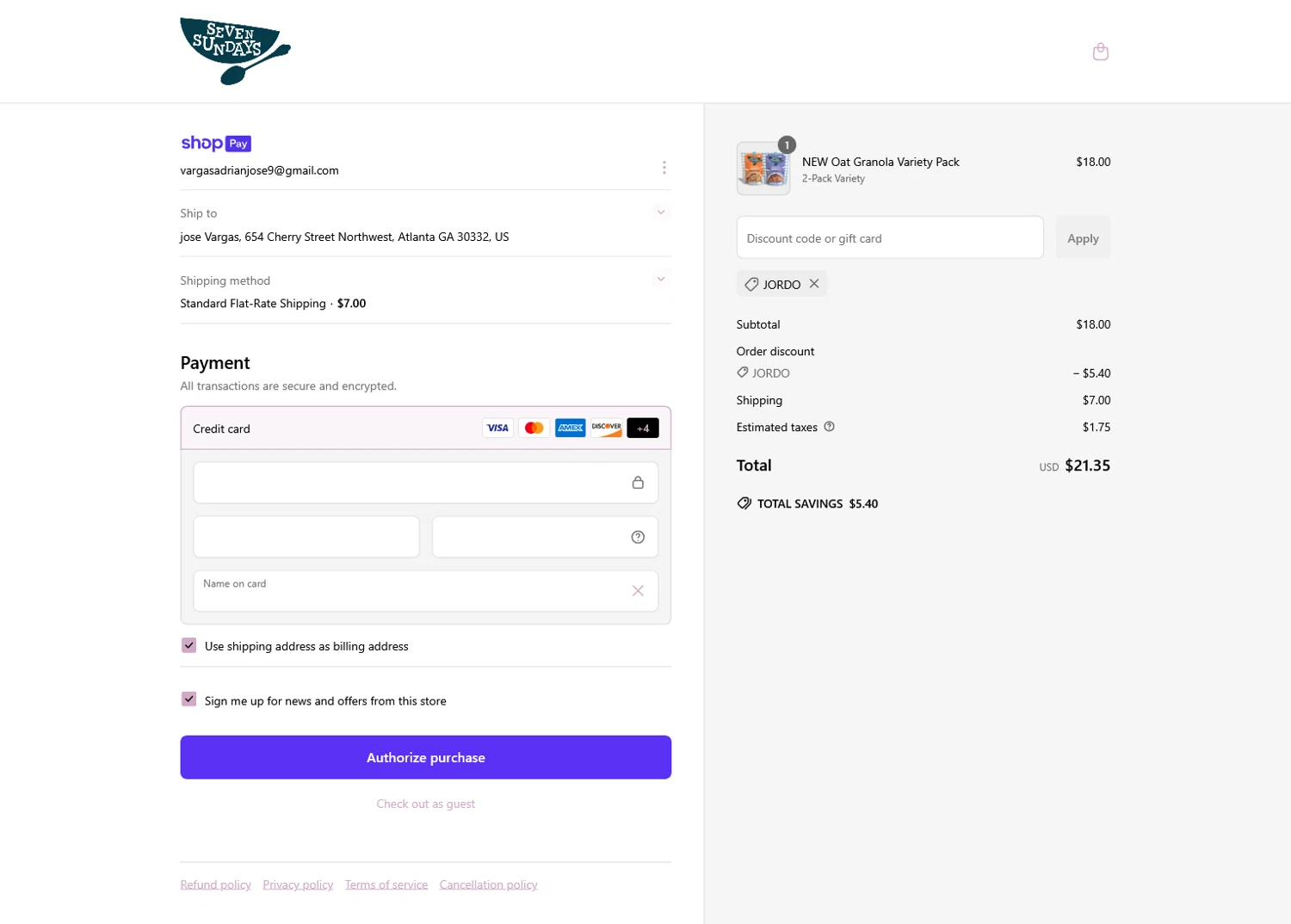This screenshot has width=1291, height=924.
Task: Click the shipping address text for jose Vargas
Action: point(344,237)
